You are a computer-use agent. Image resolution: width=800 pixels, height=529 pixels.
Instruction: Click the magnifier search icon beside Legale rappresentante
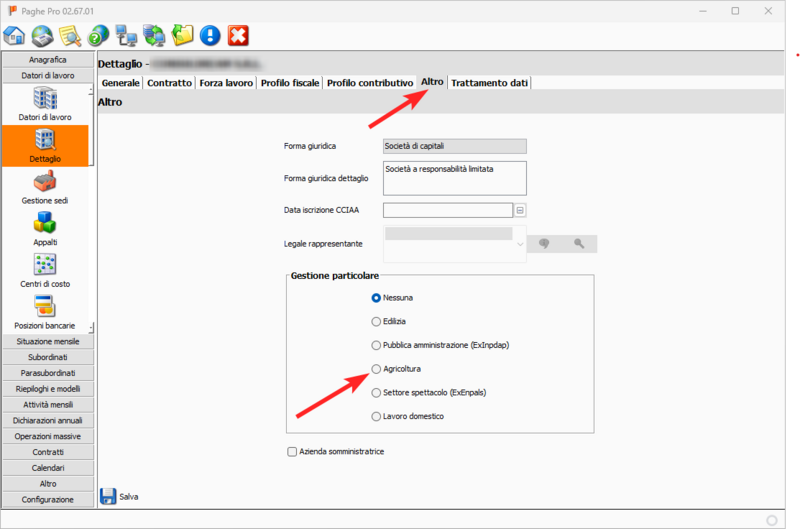[x=578, y=243]
